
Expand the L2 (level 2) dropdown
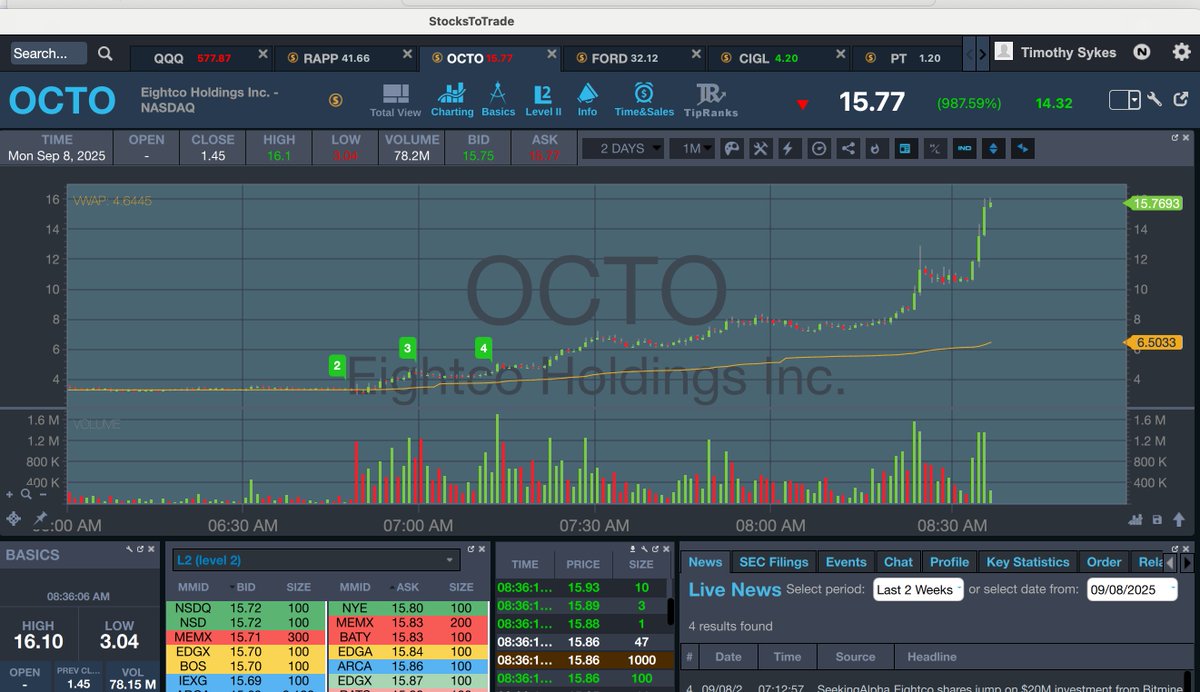click(x=315, y=560)
